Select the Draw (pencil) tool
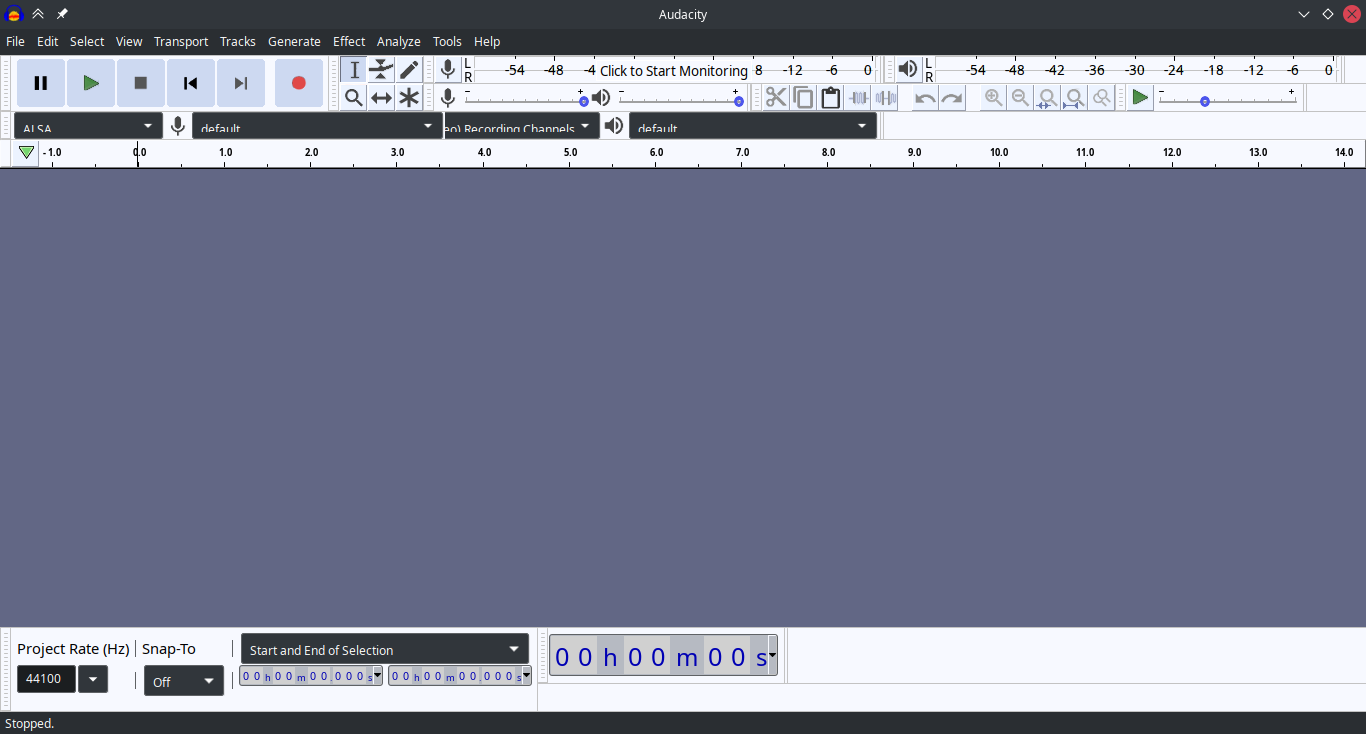Screen dimensions: 1366x734 point(409,70)
